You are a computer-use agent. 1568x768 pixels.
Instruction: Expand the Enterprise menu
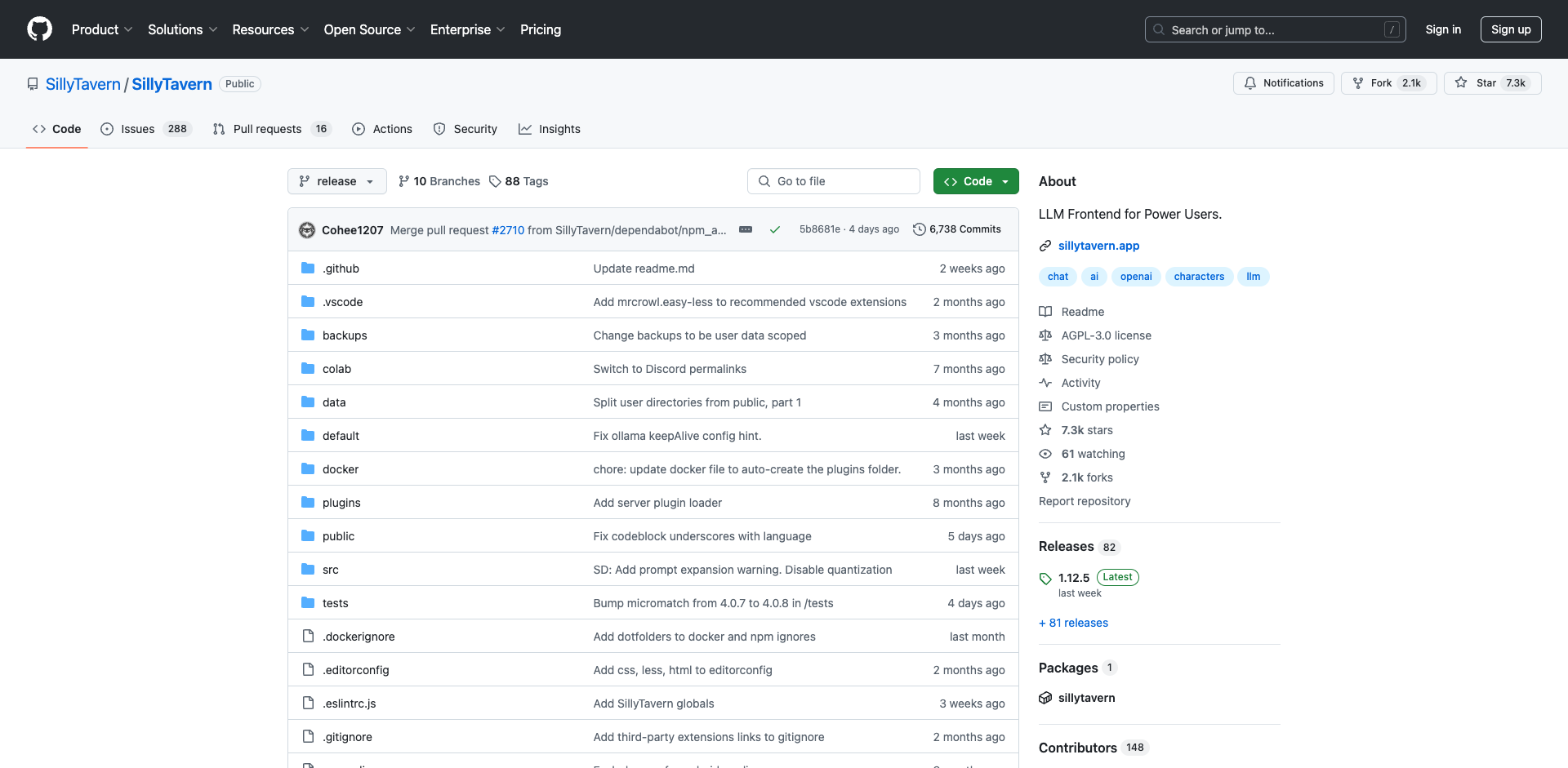tap(467, 29)
